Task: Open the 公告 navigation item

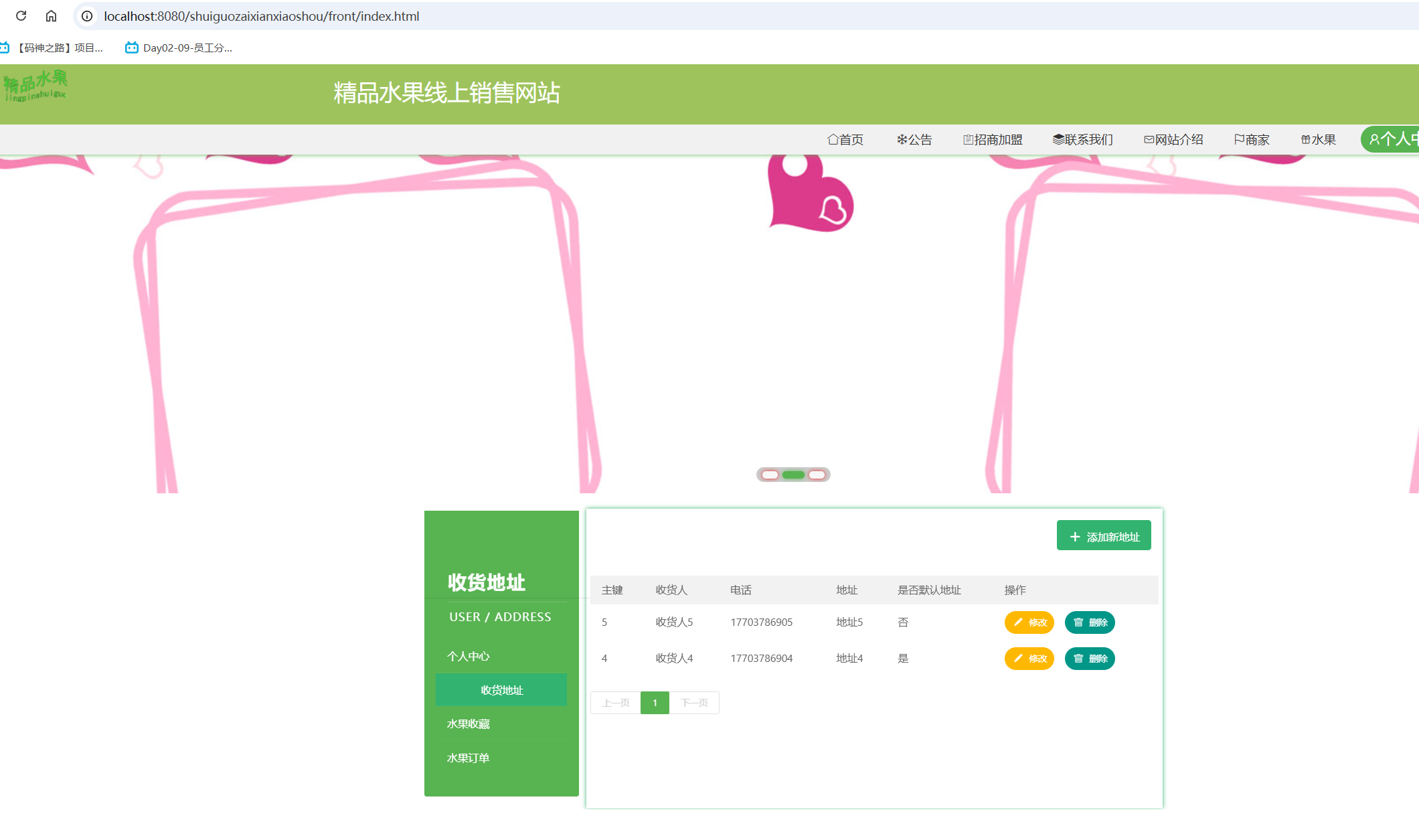Action: (914, 139)
